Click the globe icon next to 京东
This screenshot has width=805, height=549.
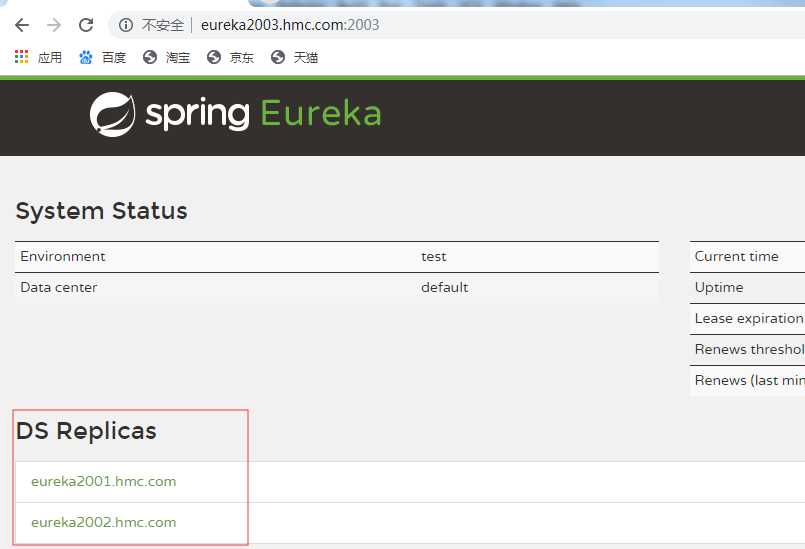click(x=214, y=57)
